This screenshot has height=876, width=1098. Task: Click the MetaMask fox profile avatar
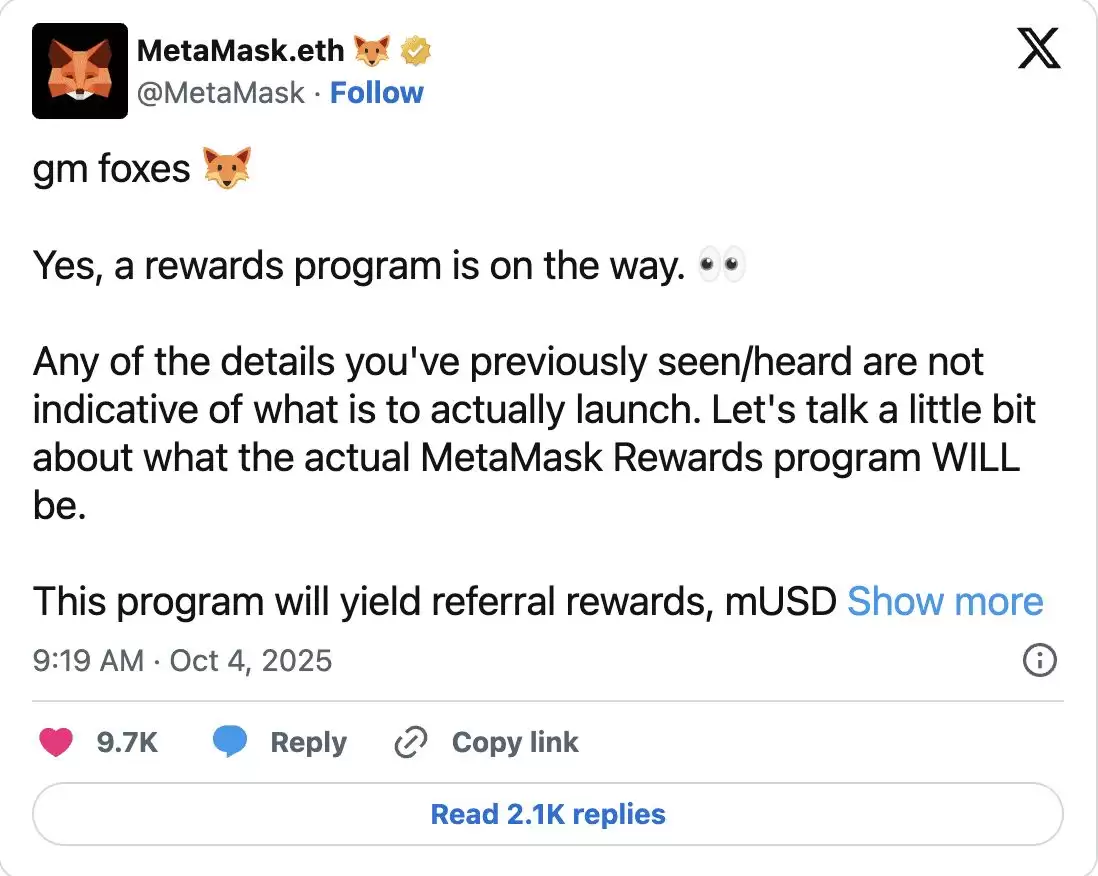point(80,69)
